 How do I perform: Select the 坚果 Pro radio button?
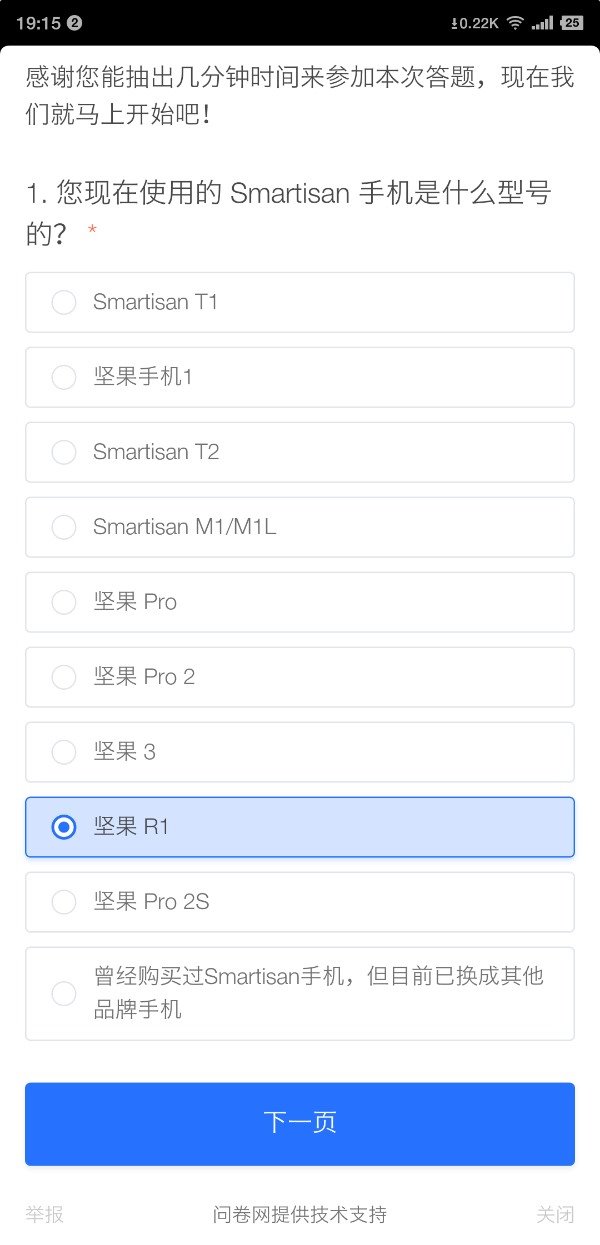[64, 602]
